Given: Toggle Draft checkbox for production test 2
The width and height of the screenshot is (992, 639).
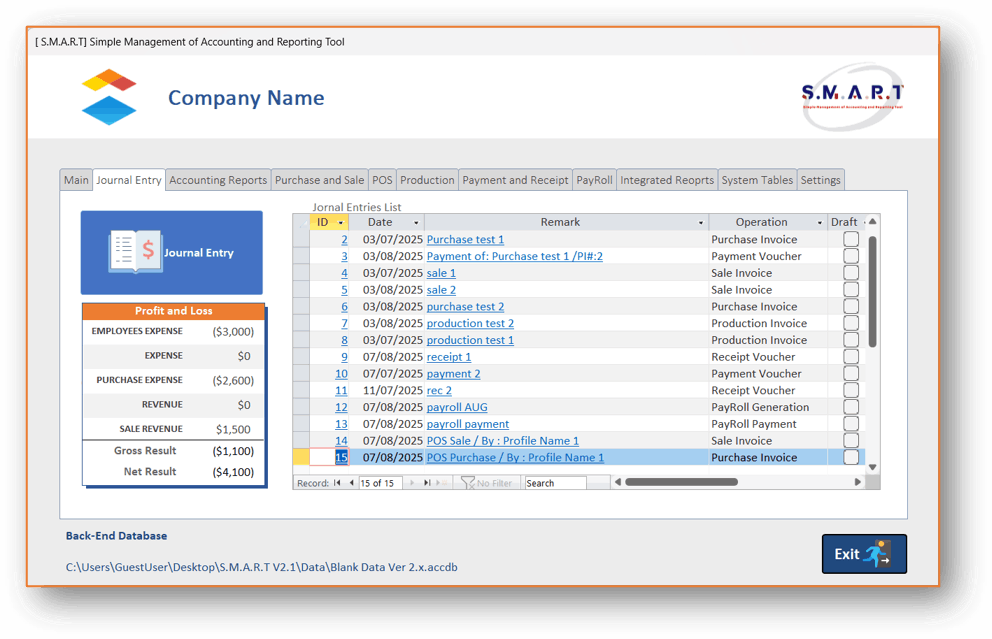Looking at the screenshot, I should coord(851,323).
